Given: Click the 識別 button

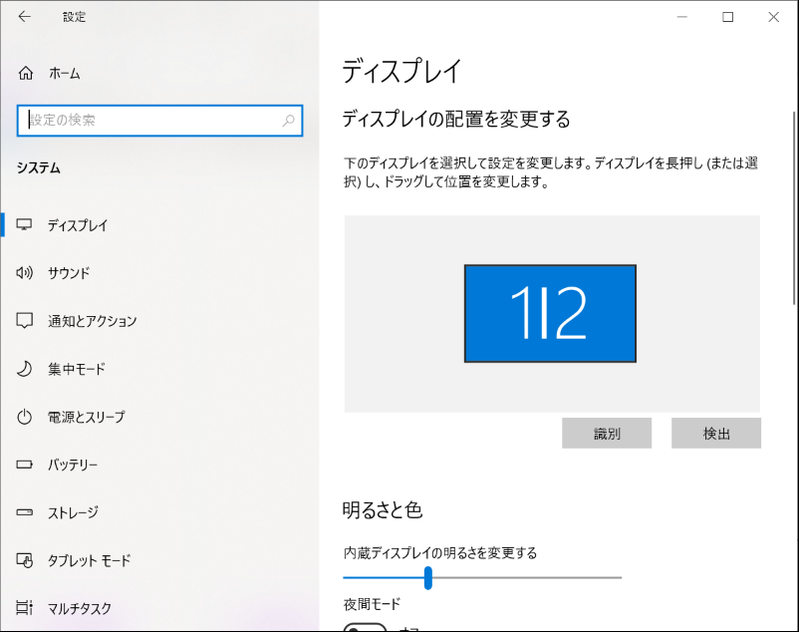Looking at the screenshot, I should coord(607,433).
